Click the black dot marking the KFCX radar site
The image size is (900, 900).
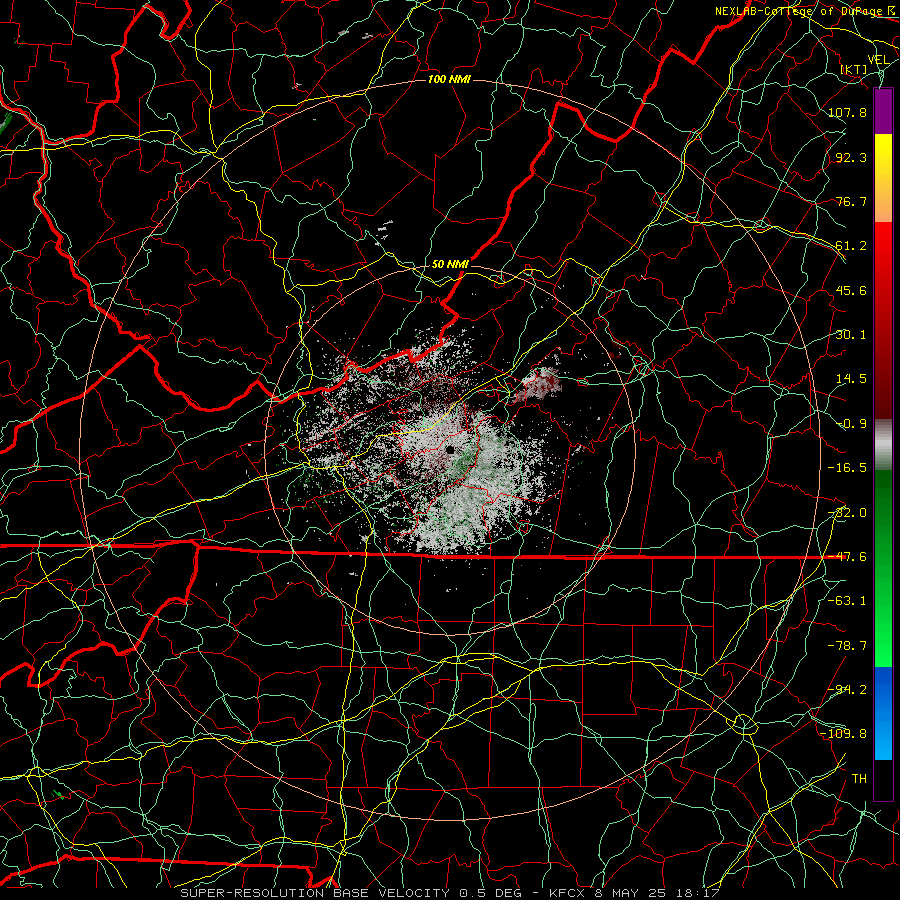(x=450, y=450)
